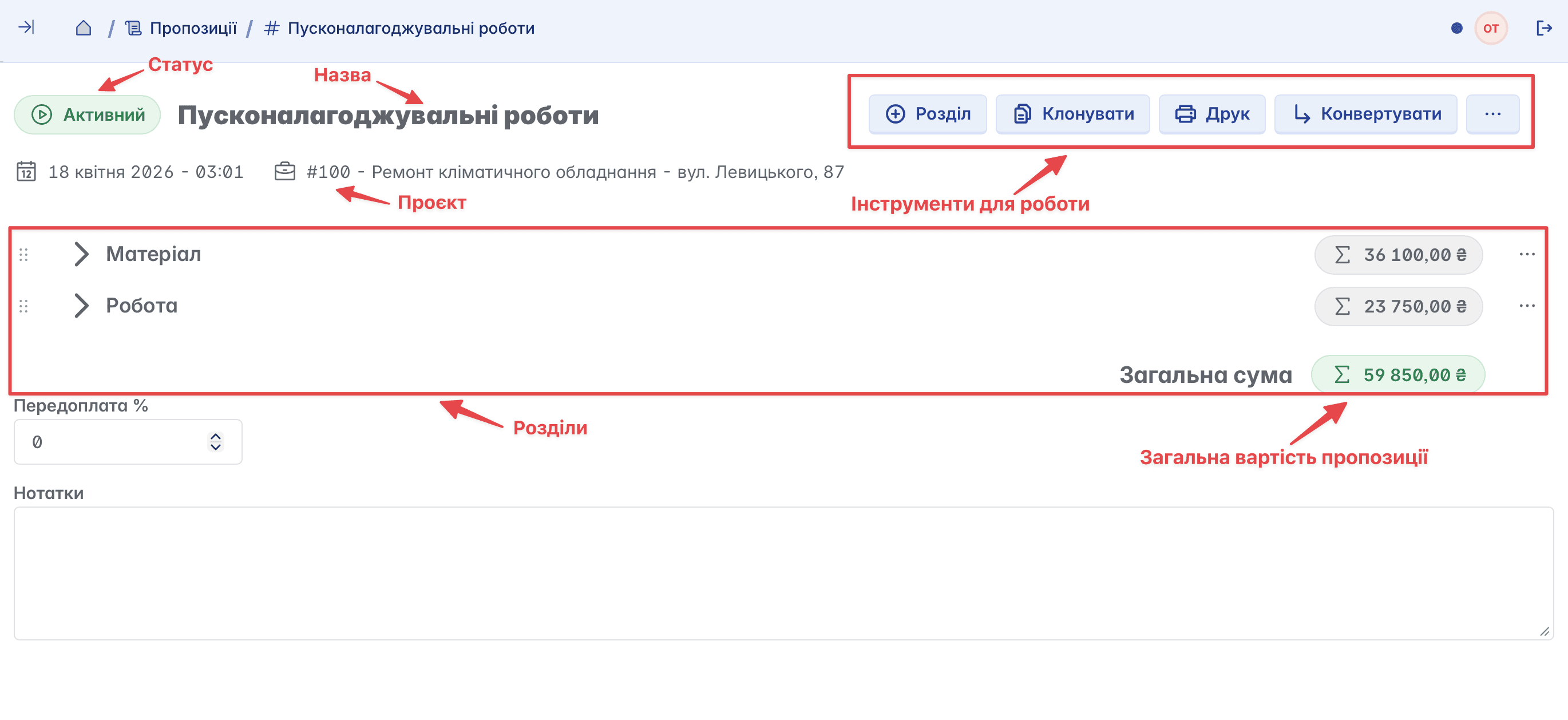
Task: Click into the Нотатки text area
Action: (783, 572)
